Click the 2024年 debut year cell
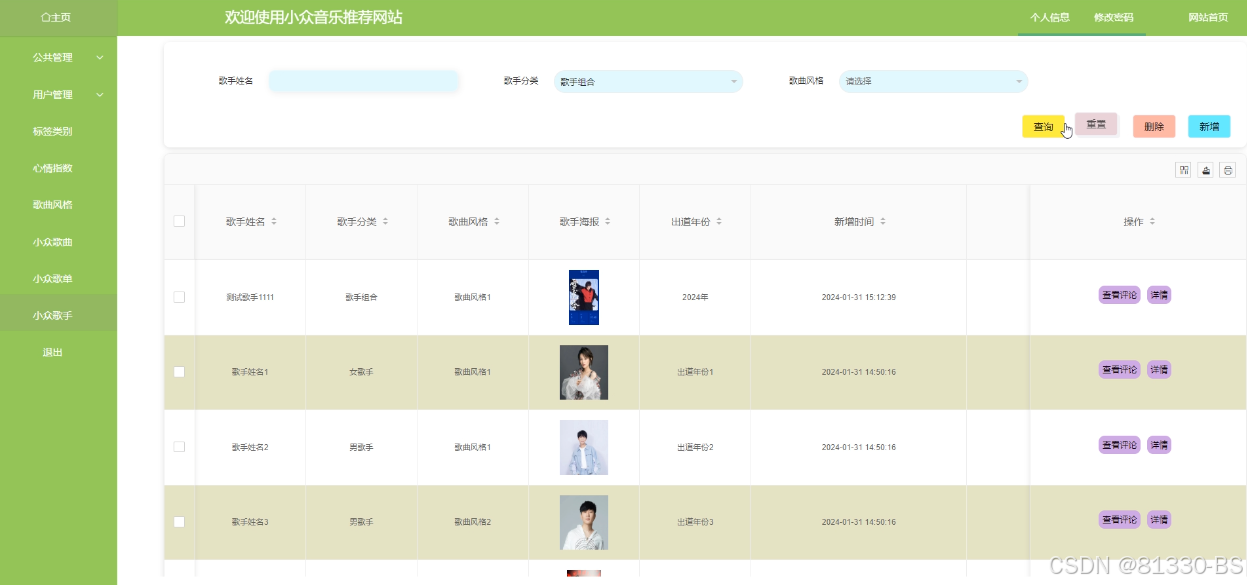The width and height of the screenshot is (1247, 585). point(695,297)
